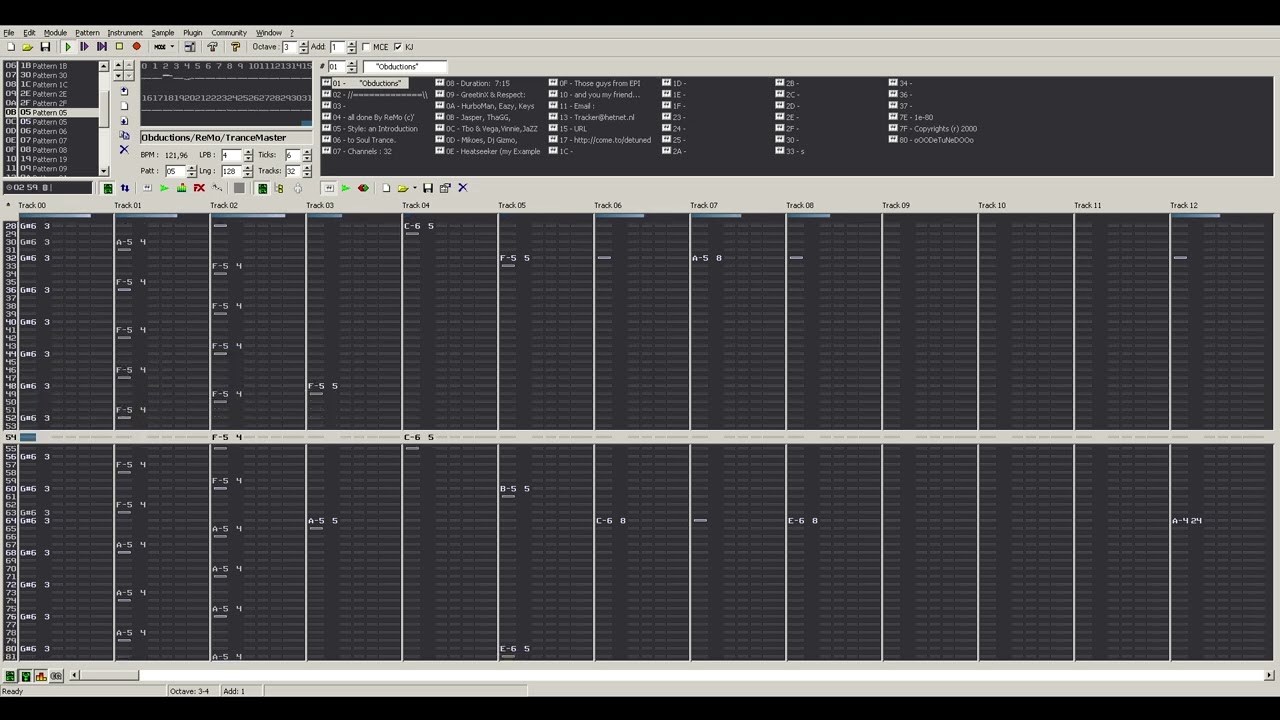Save instrument floppy disk icon
The width and height of the screenshot is (1280, 720).
428,188
